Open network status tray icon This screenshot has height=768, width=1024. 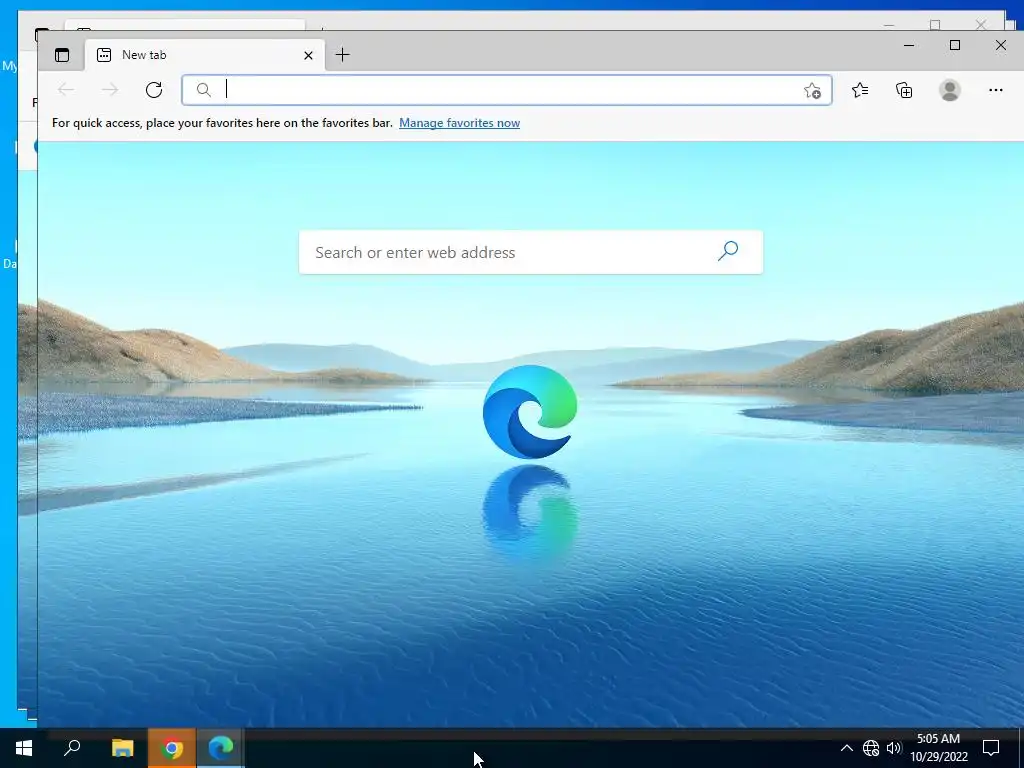click(x=871, y=748)
